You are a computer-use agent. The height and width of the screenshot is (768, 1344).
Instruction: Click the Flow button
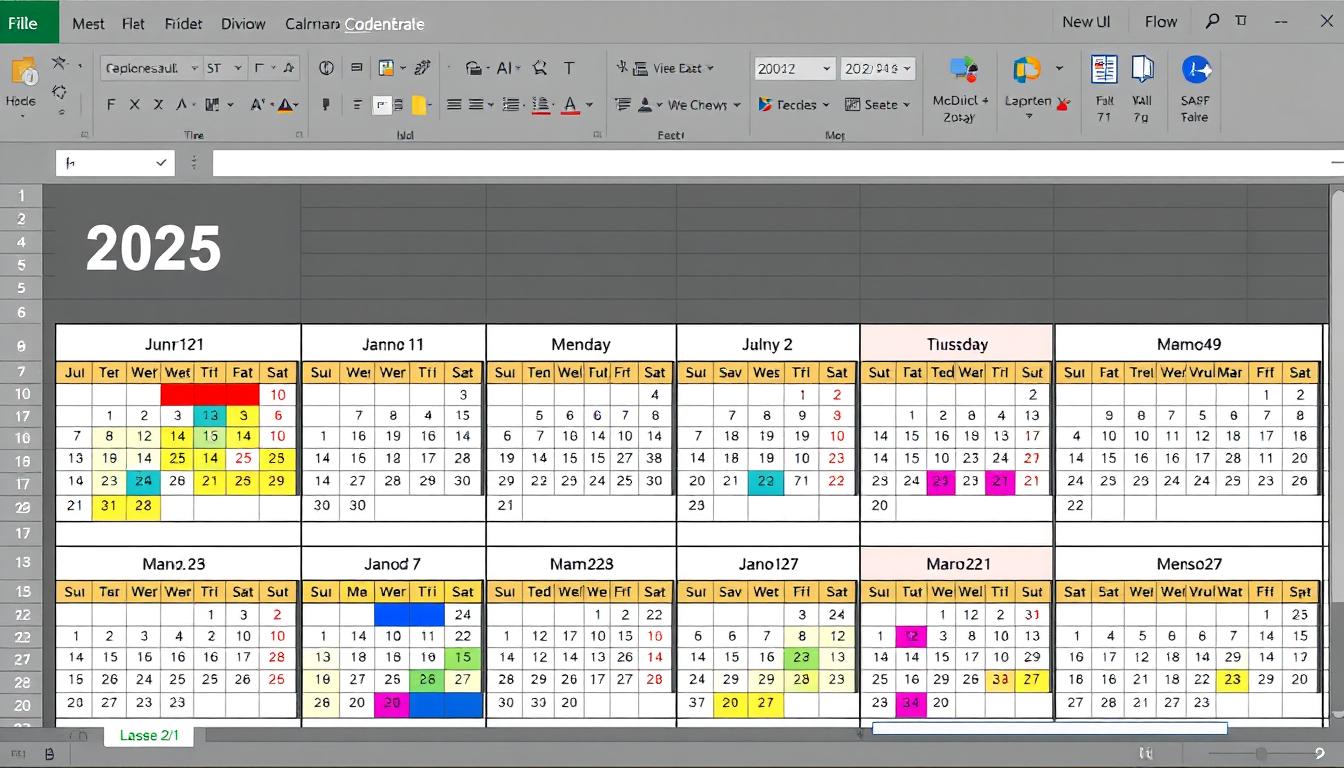(1160, 22)
